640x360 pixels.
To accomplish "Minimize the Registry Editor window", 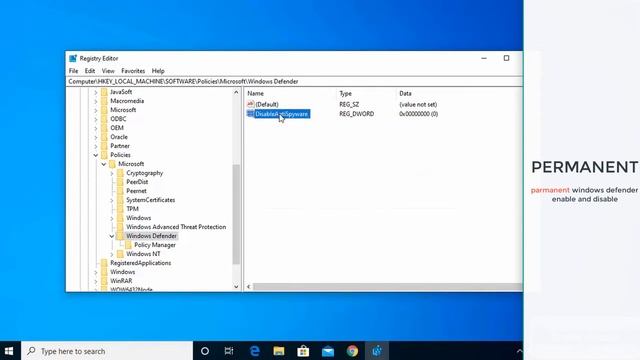I will coord(484,58).
